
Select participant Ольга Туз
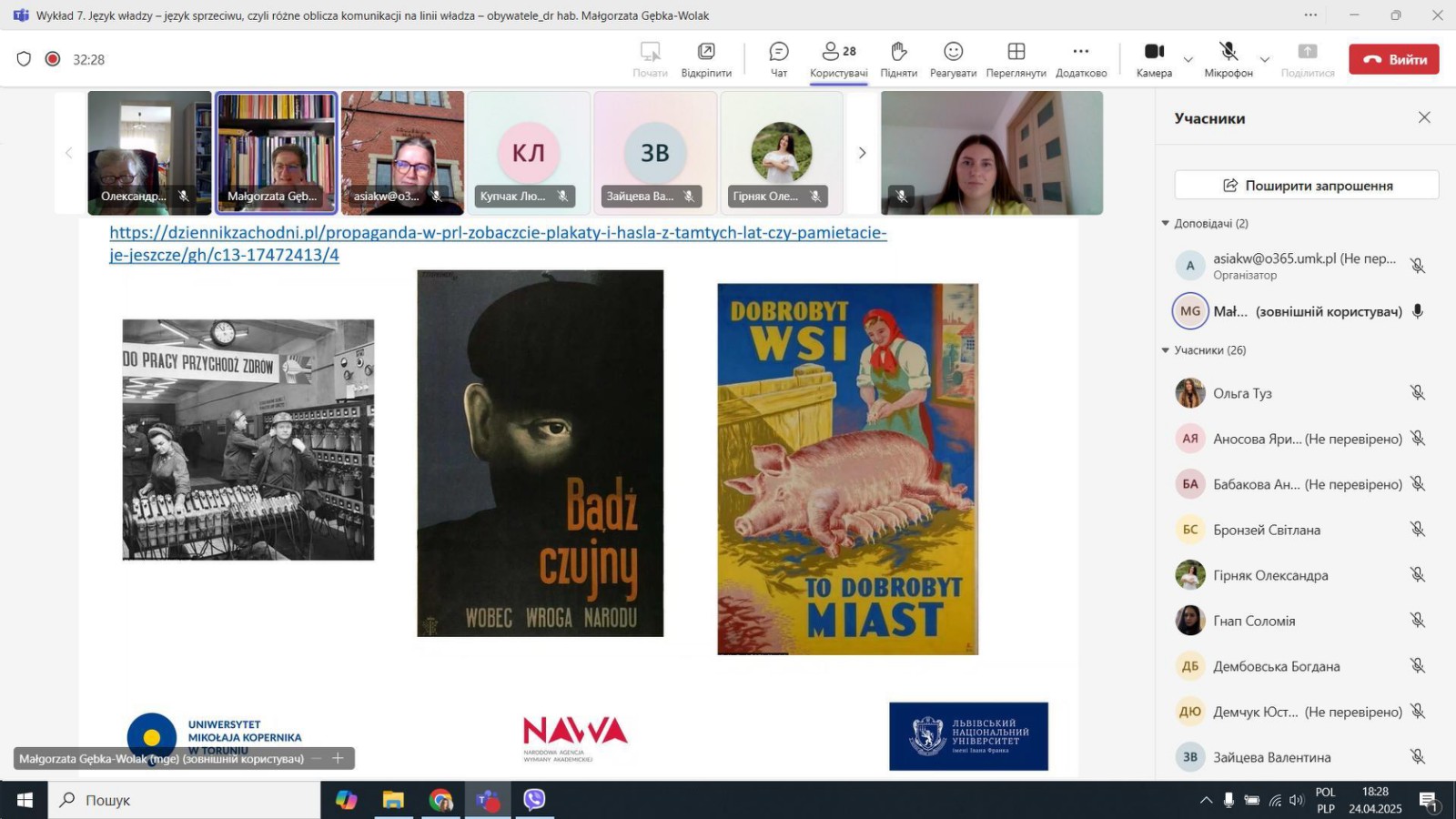[1301, 393]
